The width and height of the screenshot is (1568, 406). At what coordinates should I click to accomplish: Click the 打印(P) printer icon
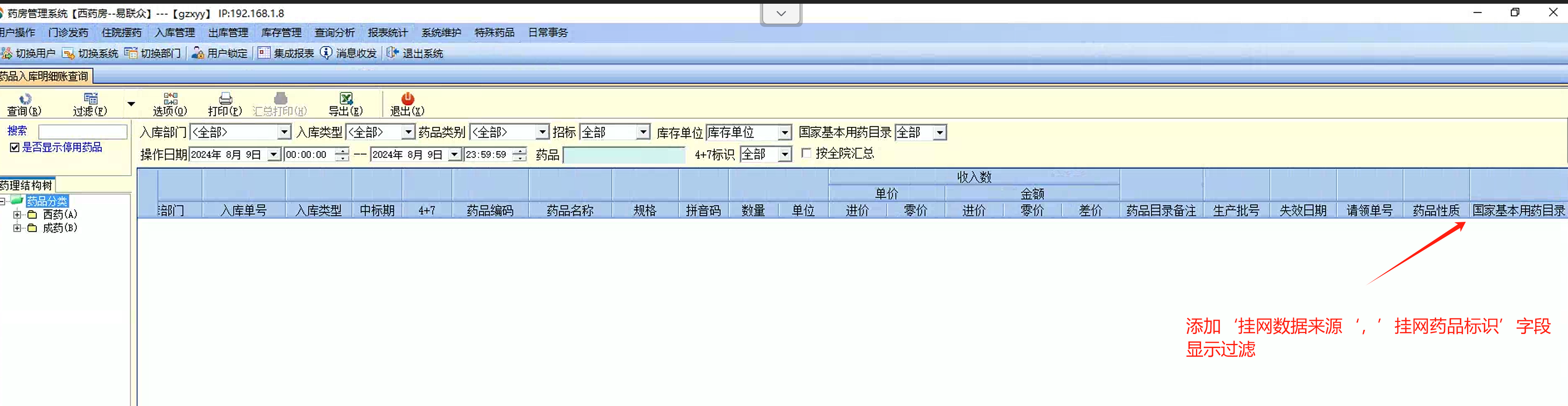pyautogui.click(x=225, y=98)
